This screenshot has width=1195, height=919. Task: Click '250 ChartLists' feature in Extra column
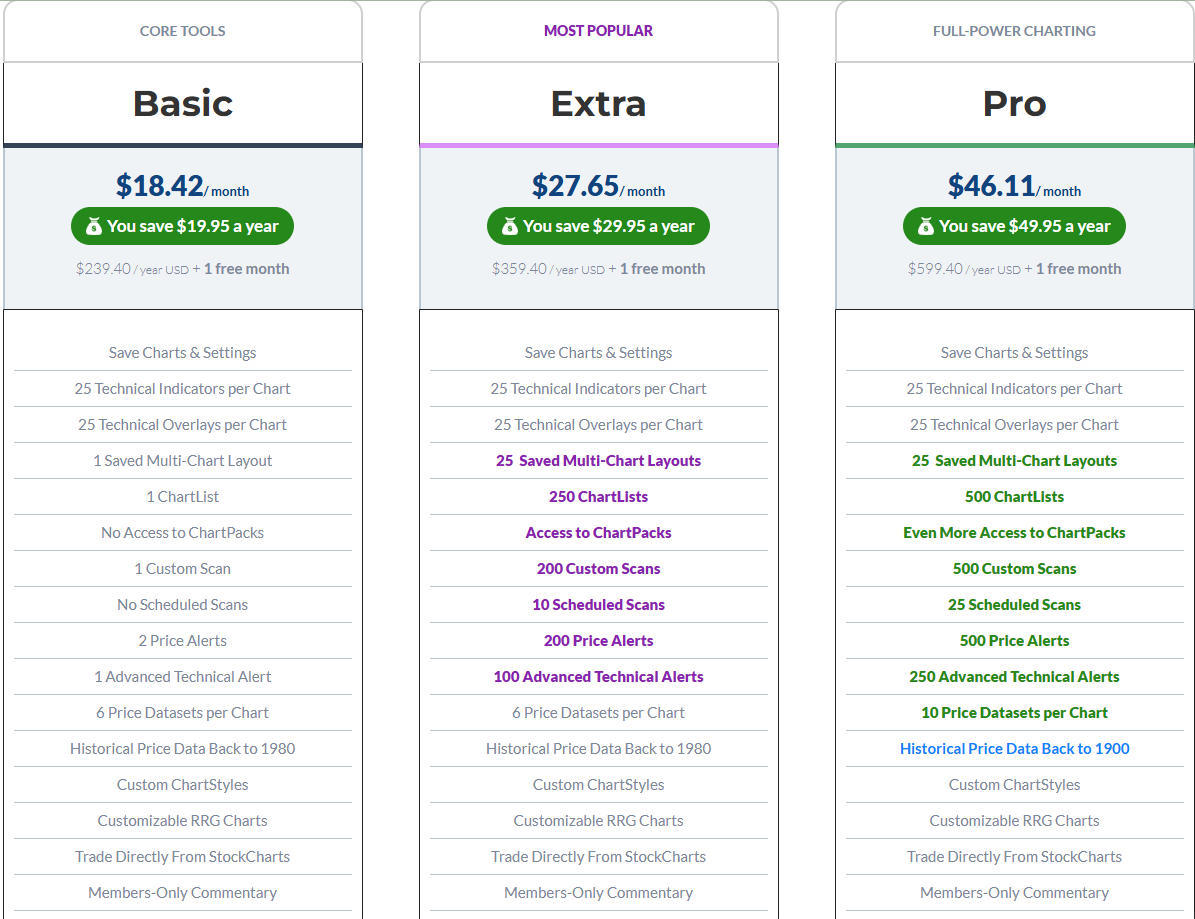point(598,496)
